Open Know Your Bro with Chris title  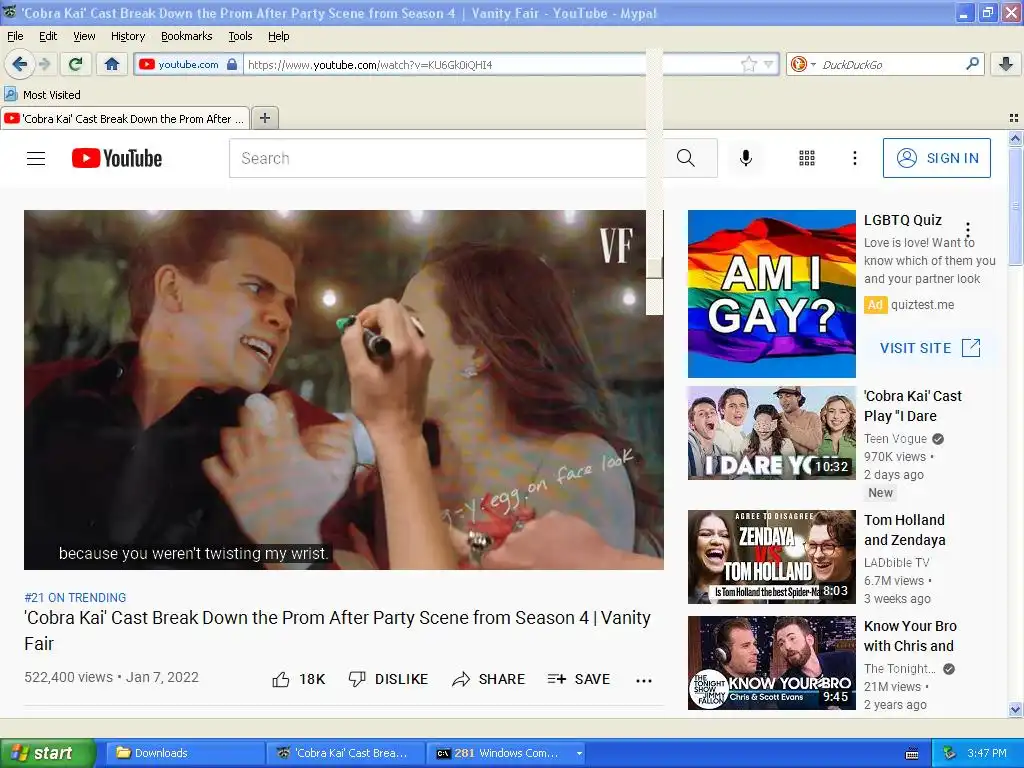(x=910, y=636)
